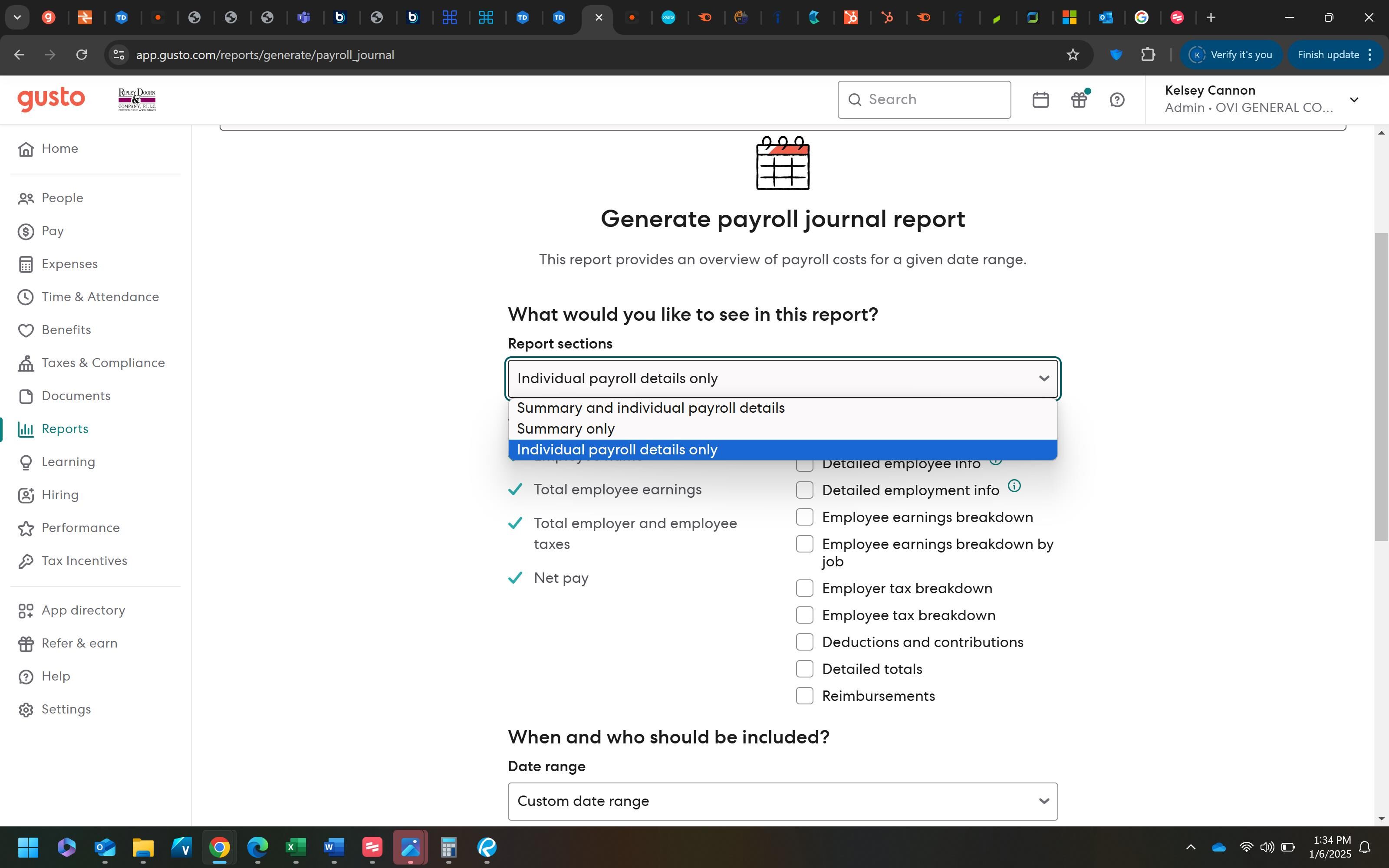Choose Summary and individual payroll details
Image resolution: width=1389 pixels, height=868 pixels.
point(650,408)
